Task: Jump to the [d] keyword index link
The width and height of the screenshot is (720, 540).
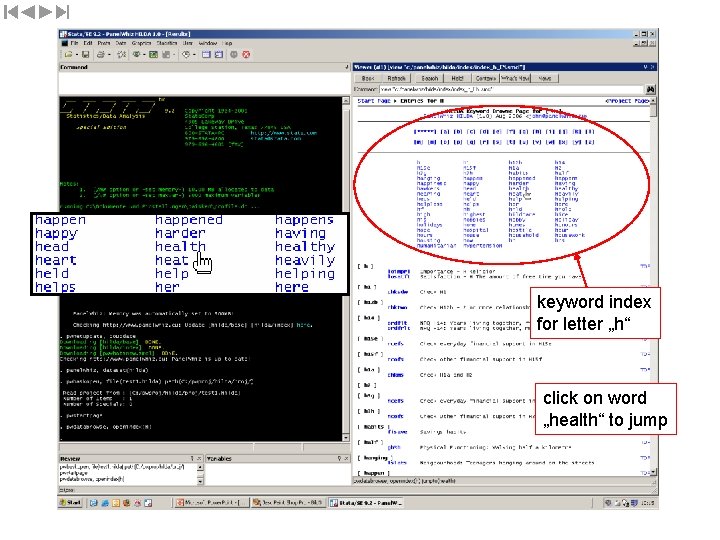Action: [x=484, y=132]
